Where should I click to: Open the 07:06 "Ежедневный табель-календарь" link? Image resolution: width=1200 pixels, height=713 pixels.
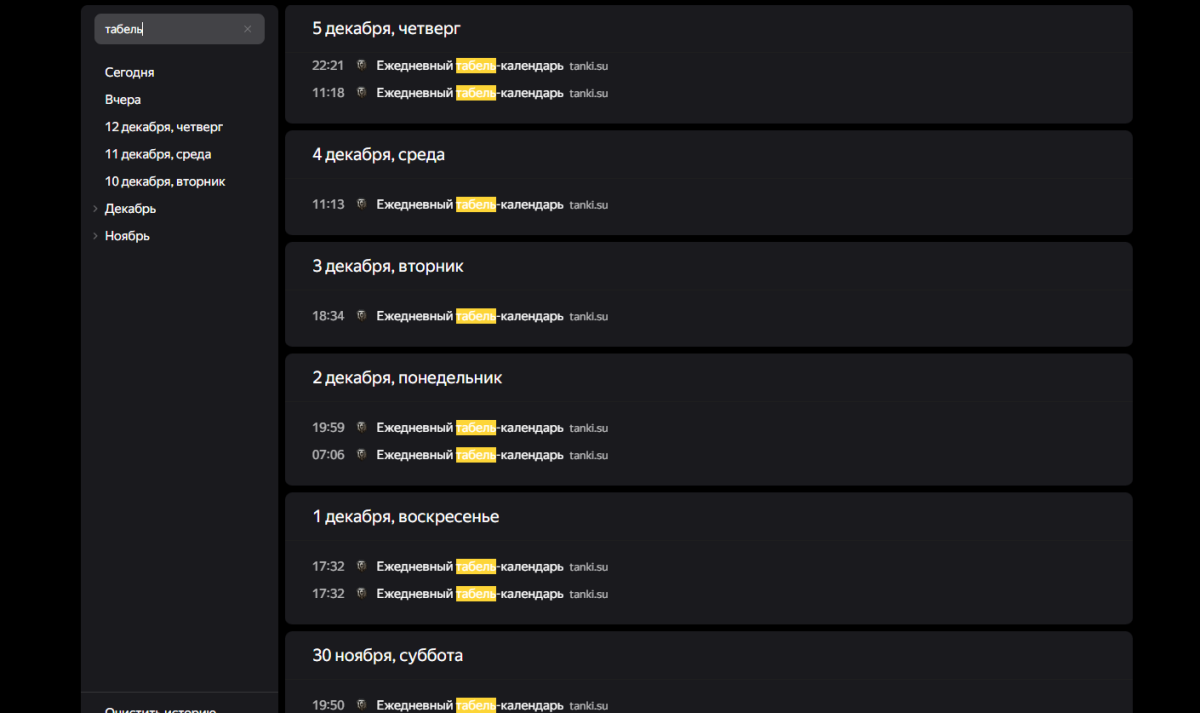coord(469,455)
